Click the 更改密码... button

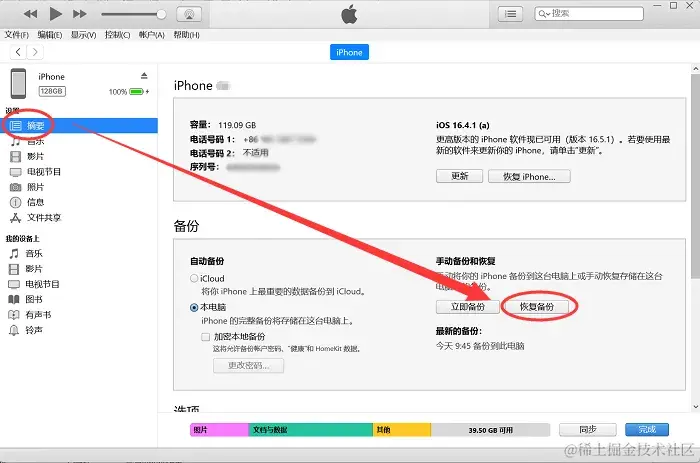248,366
